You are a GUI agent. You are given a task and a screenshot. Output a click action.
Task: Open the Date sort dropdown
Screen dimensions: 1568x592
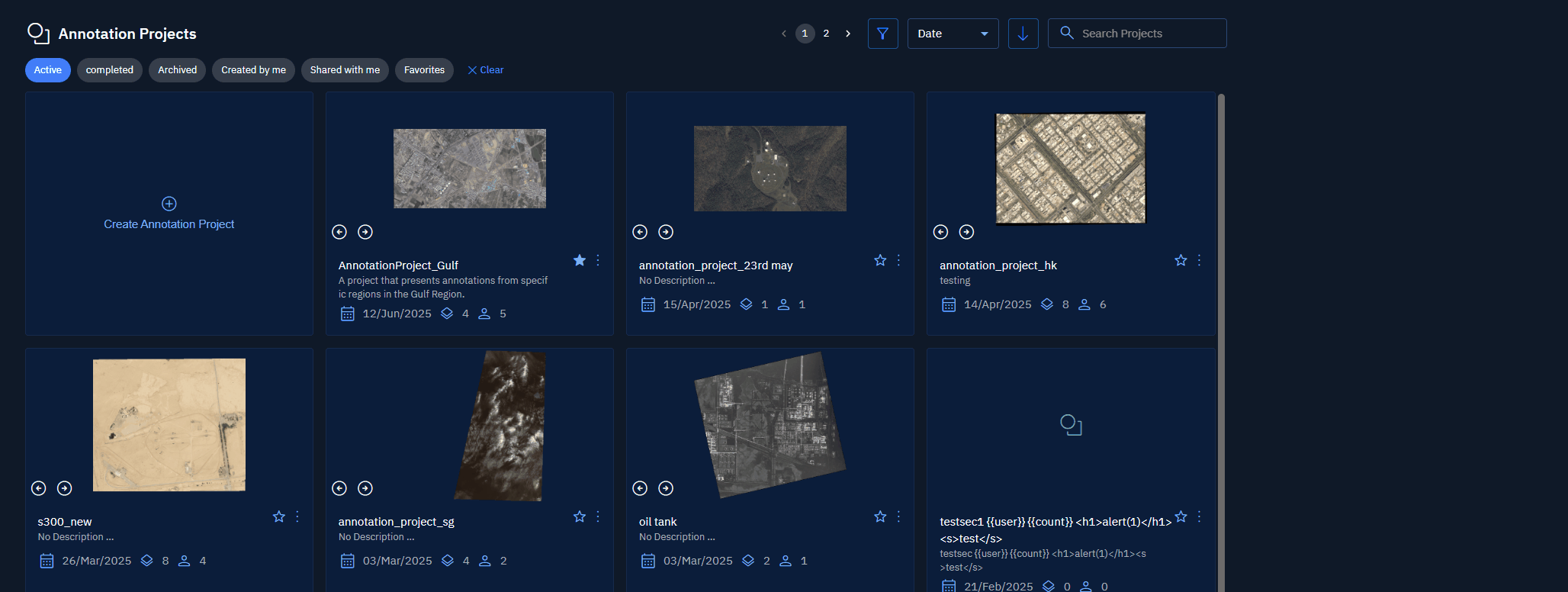[x=953, y=34]
